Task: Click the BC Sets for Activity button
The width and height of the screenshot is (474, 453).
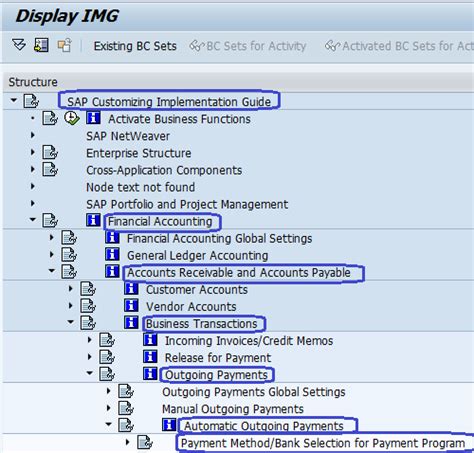Action: 248,46
